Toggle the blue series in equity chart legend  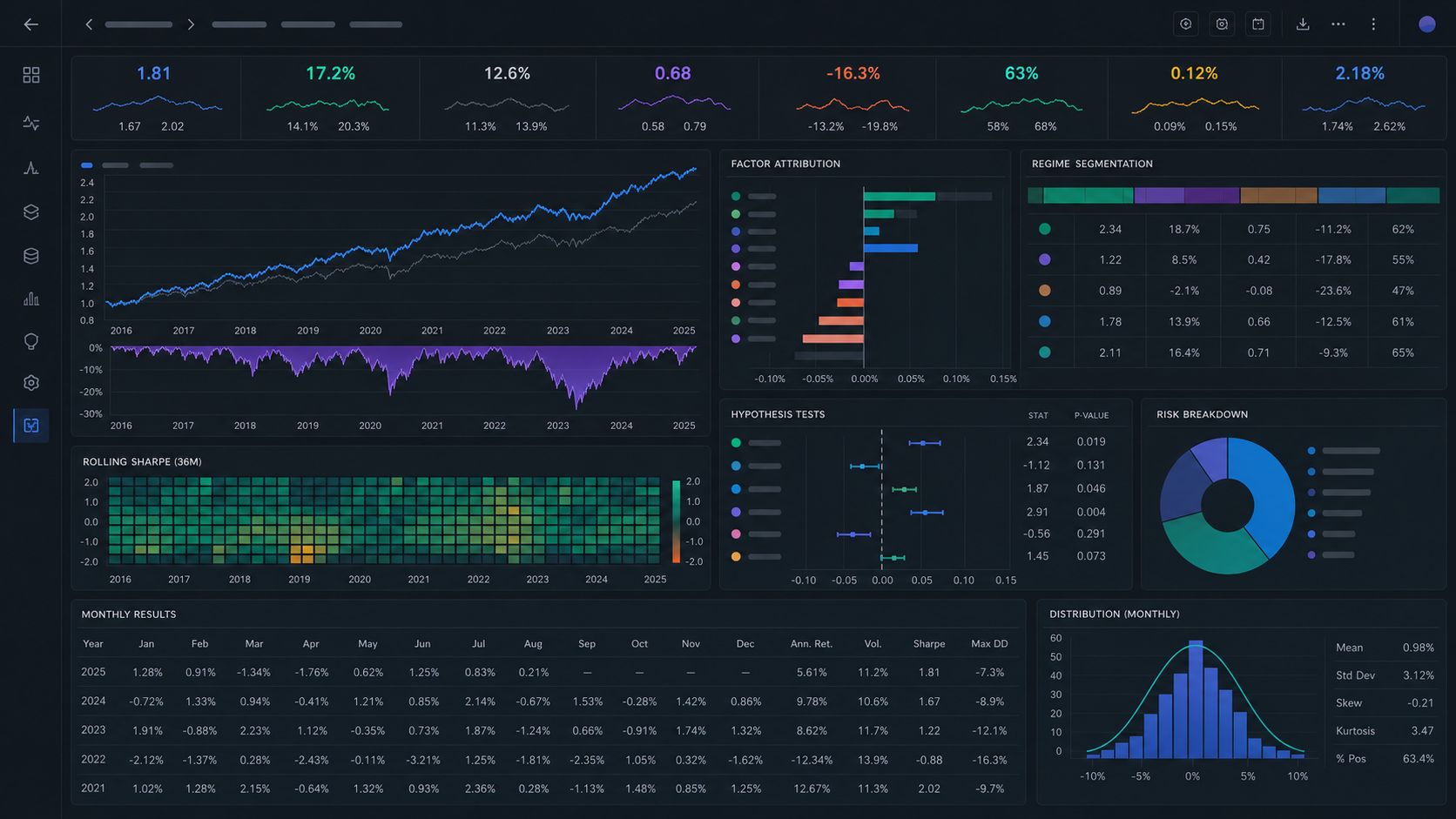[x=87, y=165]
